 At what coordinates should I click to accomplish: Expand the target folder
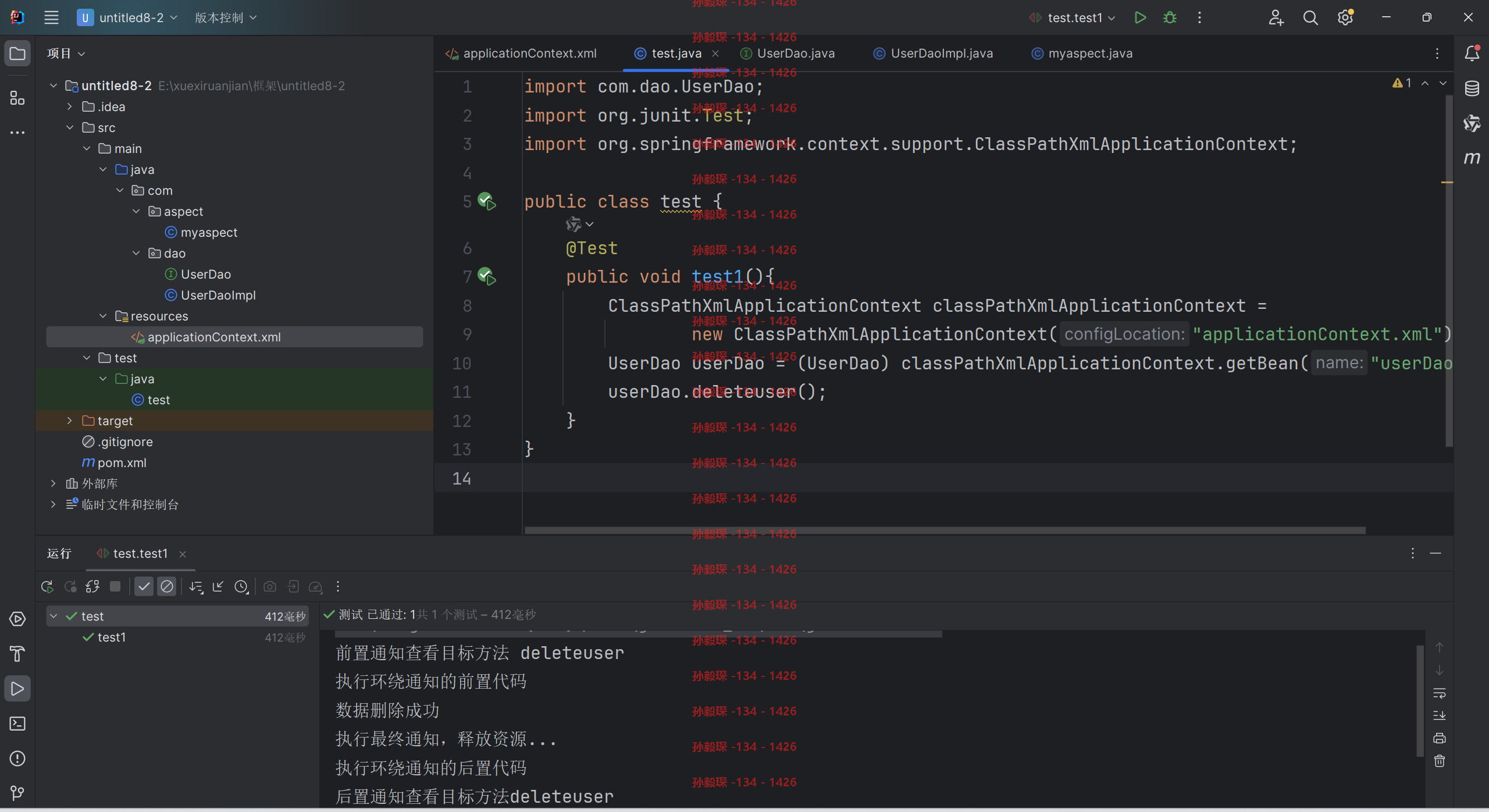coord(70,421)
